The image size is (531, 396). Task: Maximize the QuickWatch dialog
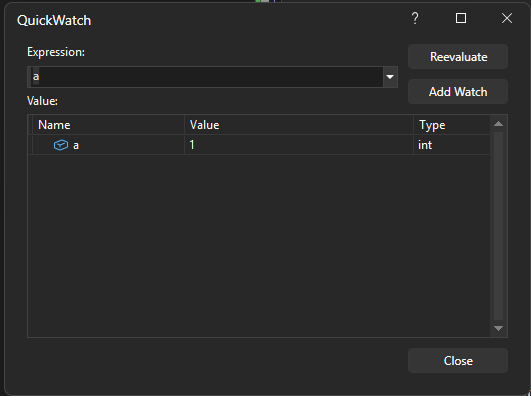tap(461, 18)
